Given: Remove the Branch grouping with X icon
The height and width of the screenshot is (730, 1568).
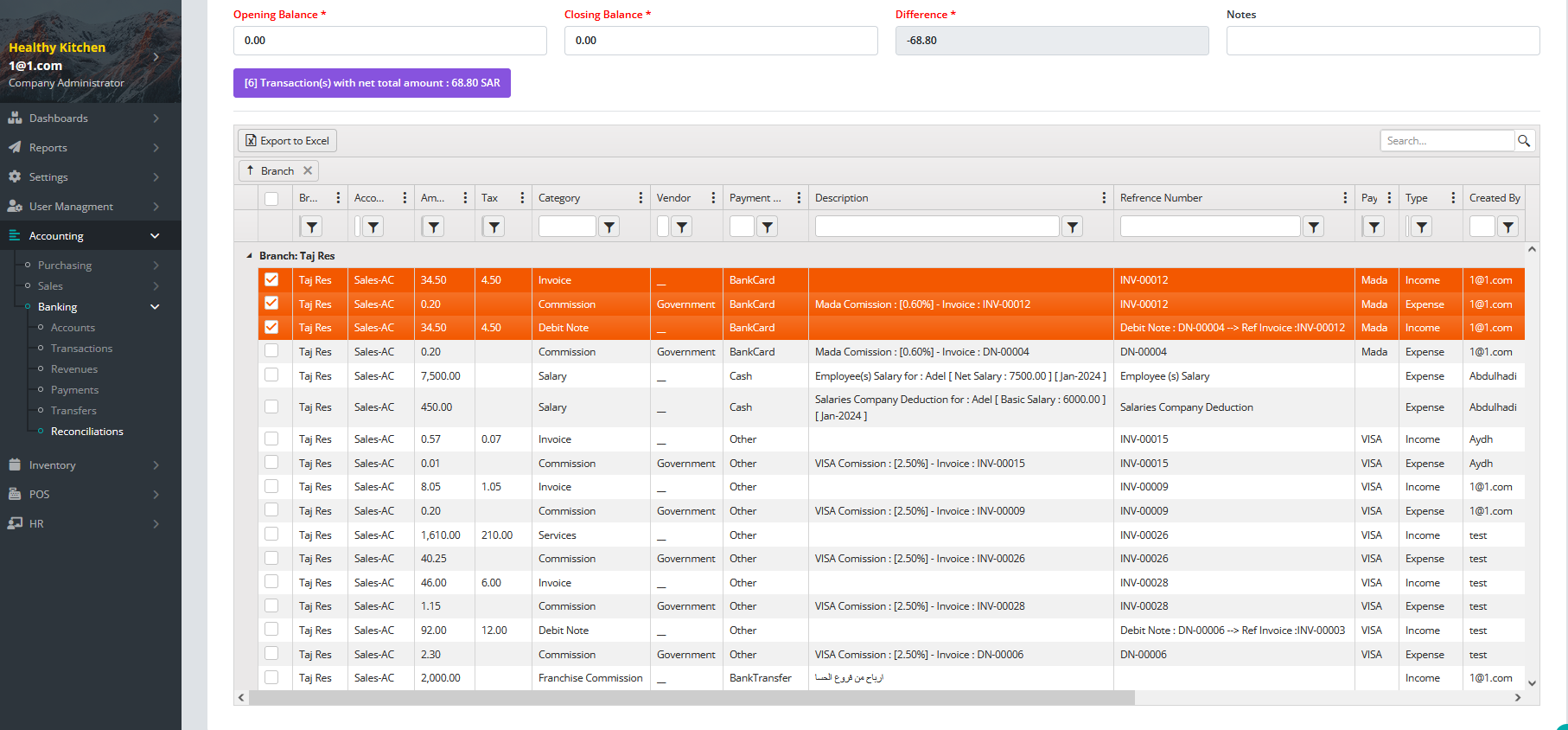Looking at the screenshot, I should click(x=308, y=171).
